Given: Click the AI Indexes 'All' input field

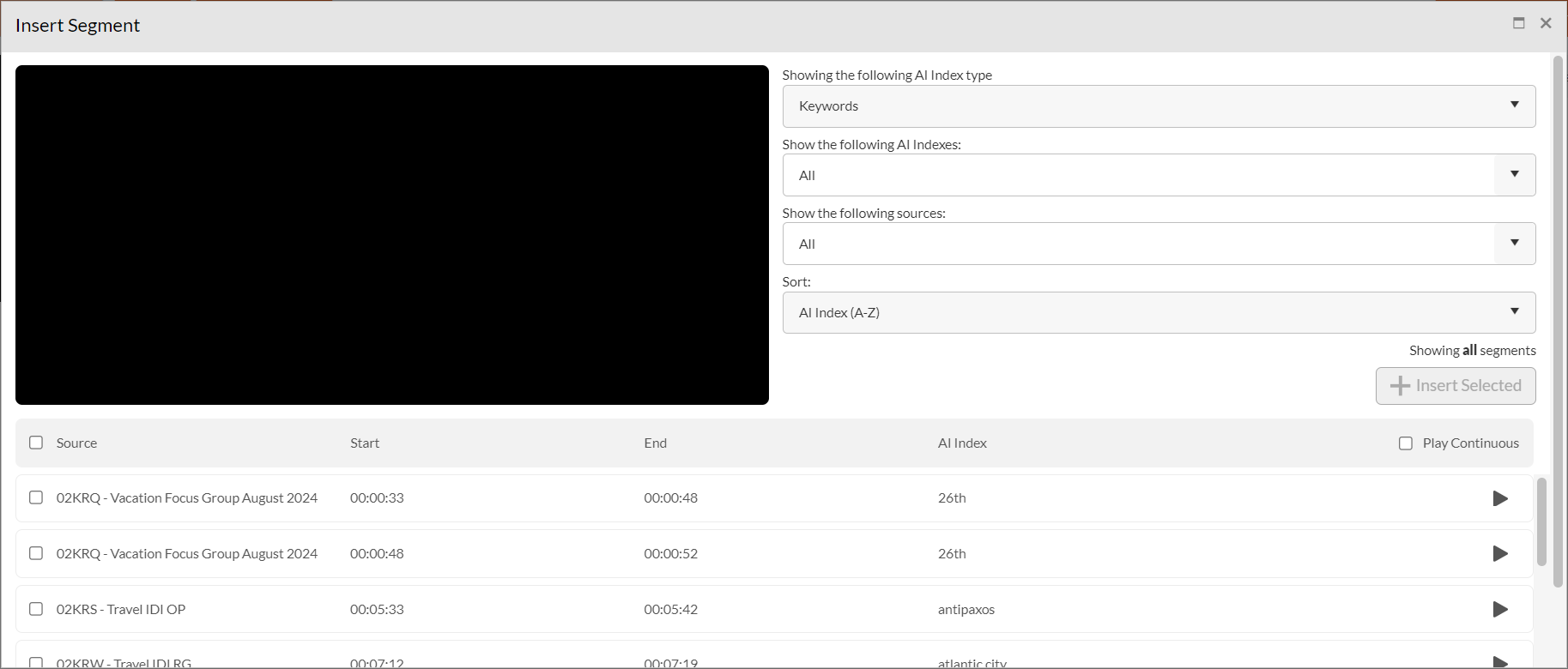Looking at the screenshot, I should pos(1139,175).
